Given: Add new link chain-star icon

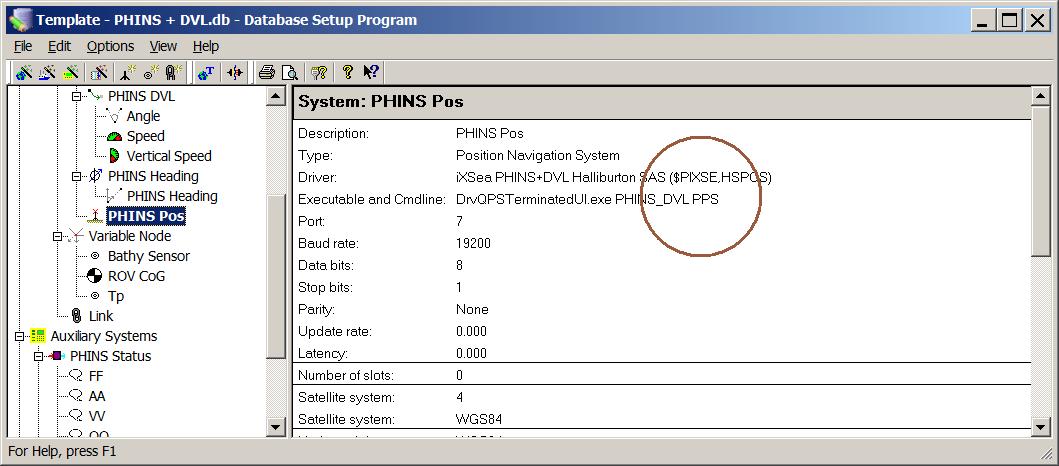Looking at the screenshot, I should coord(174,72).
